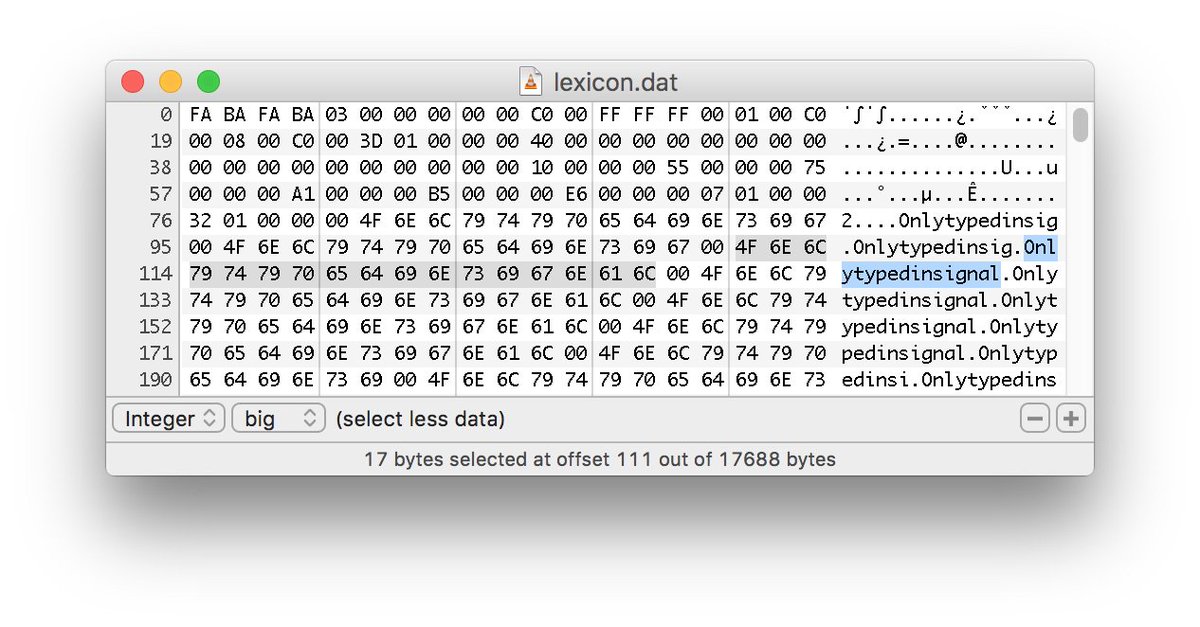
Task: Click ASCII text 'ypedinsignal.Onlyty'
Action: coord(949,326)
